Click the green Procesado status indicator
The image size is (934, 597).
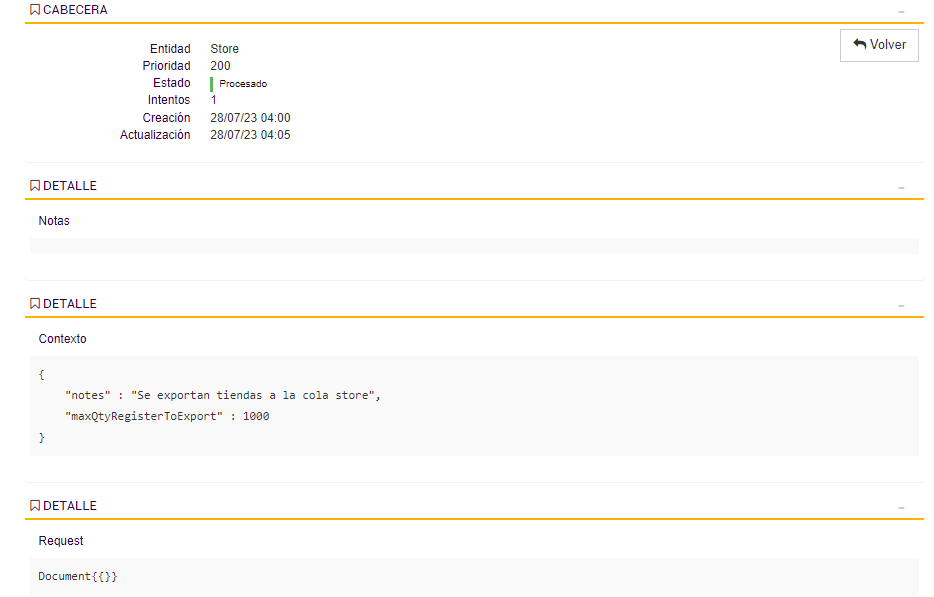point(213,83)
